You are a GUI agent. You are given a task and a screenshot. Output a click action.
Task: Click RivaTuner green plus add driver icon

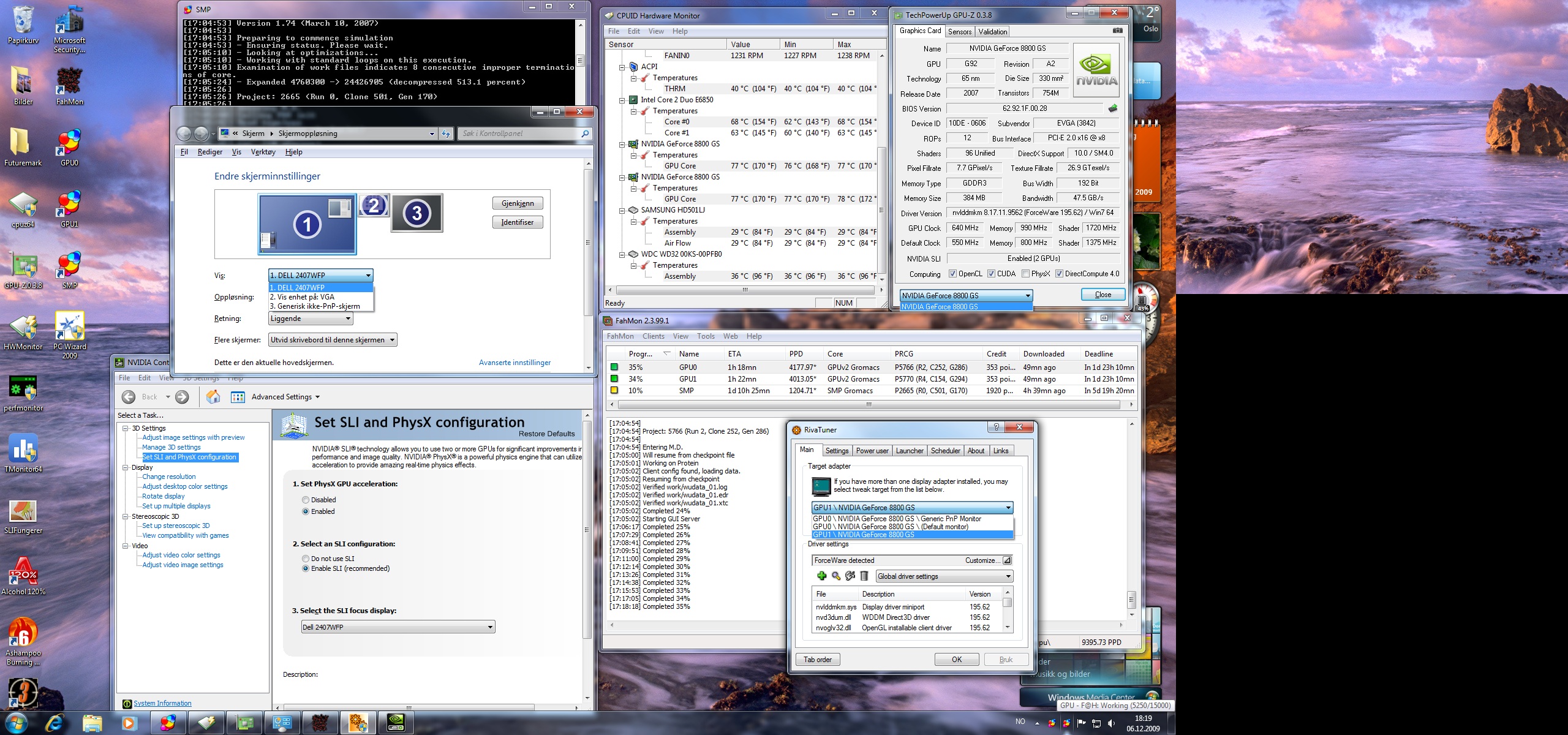[822, 576]
